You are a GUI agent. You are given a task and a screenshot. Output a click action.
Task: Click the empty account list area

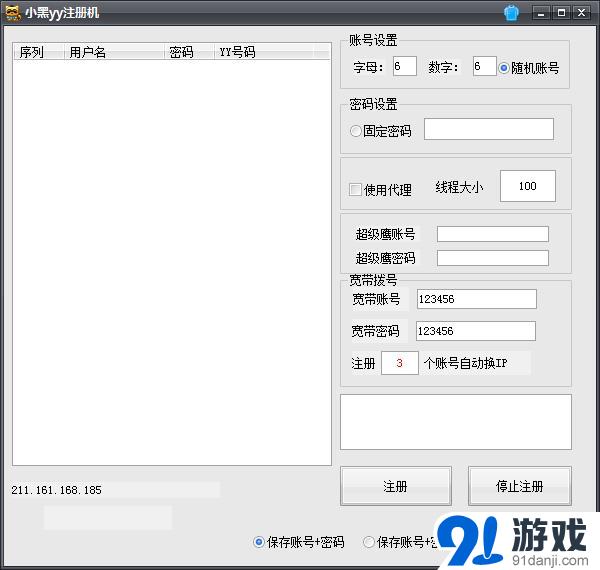[172, 262]
